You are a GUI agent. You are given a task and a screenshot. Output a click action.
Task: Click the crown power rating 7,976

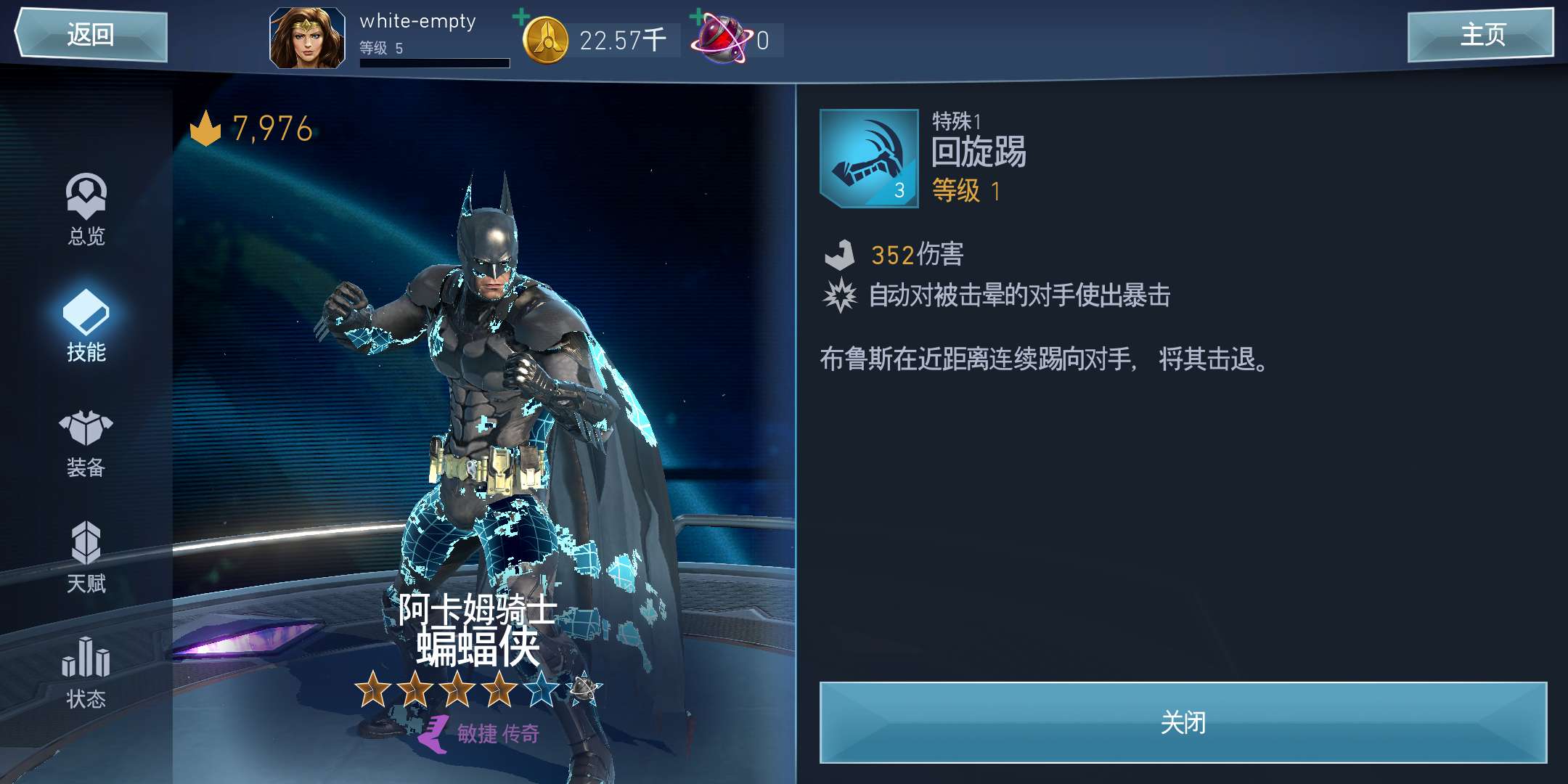pos(251,128)
